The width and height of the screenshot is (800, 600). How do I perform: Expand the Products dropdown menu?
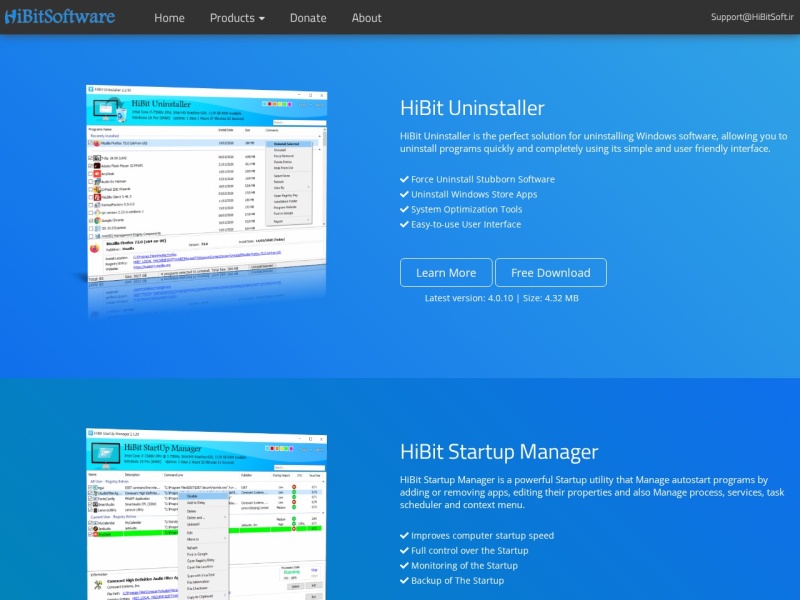click(237, 18)
